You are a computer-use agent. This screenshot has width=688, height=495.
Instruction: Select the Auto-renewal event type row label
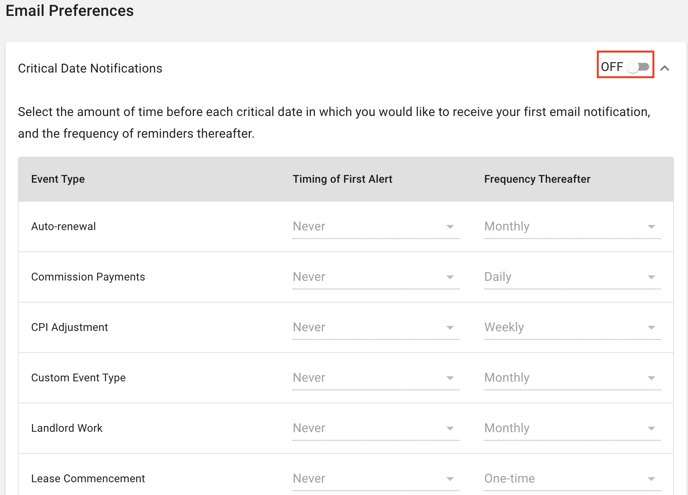tap(63, 226)
